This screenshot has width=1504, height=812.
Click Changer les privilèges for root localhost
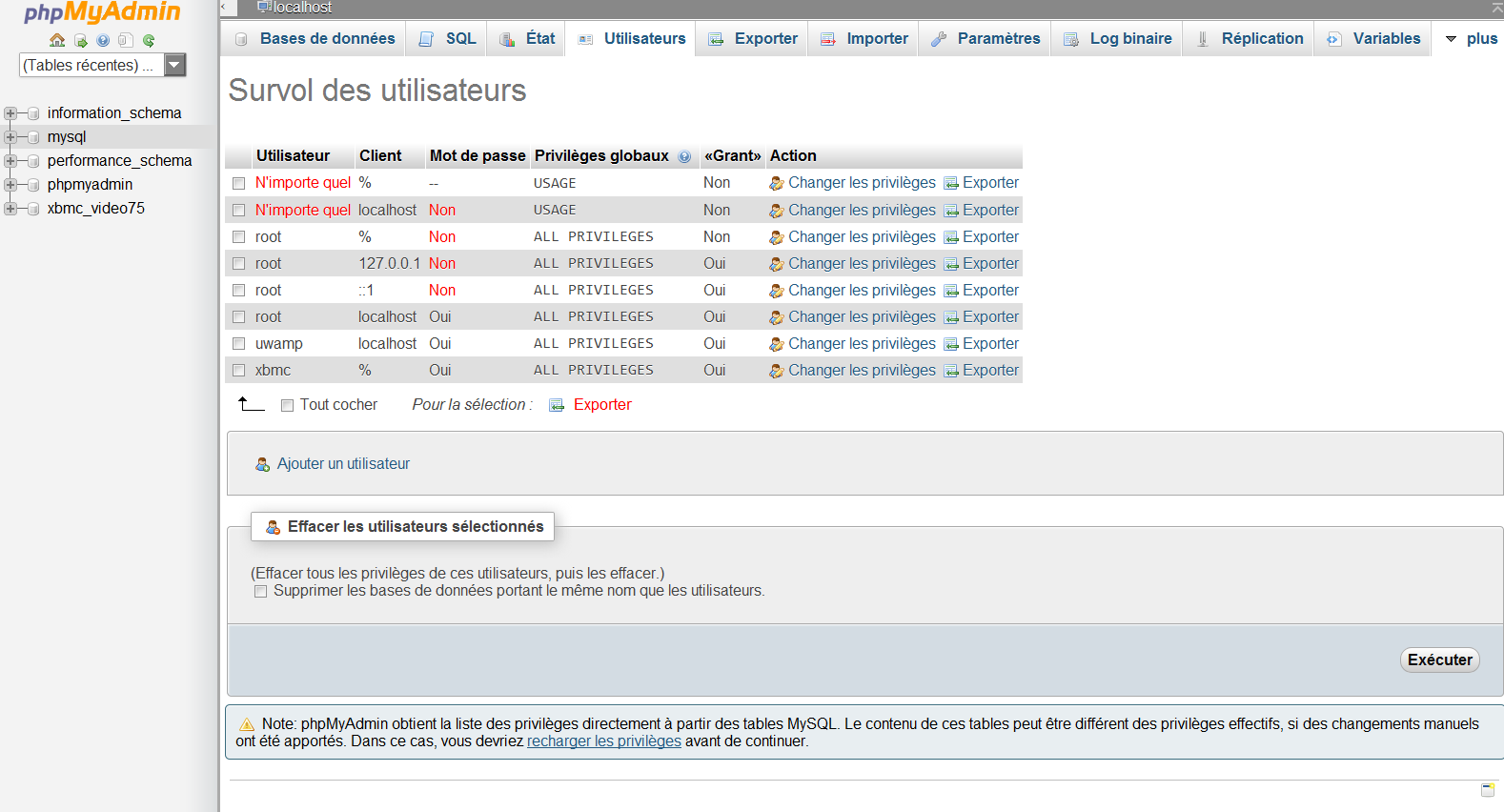click(x=862, y=317)
